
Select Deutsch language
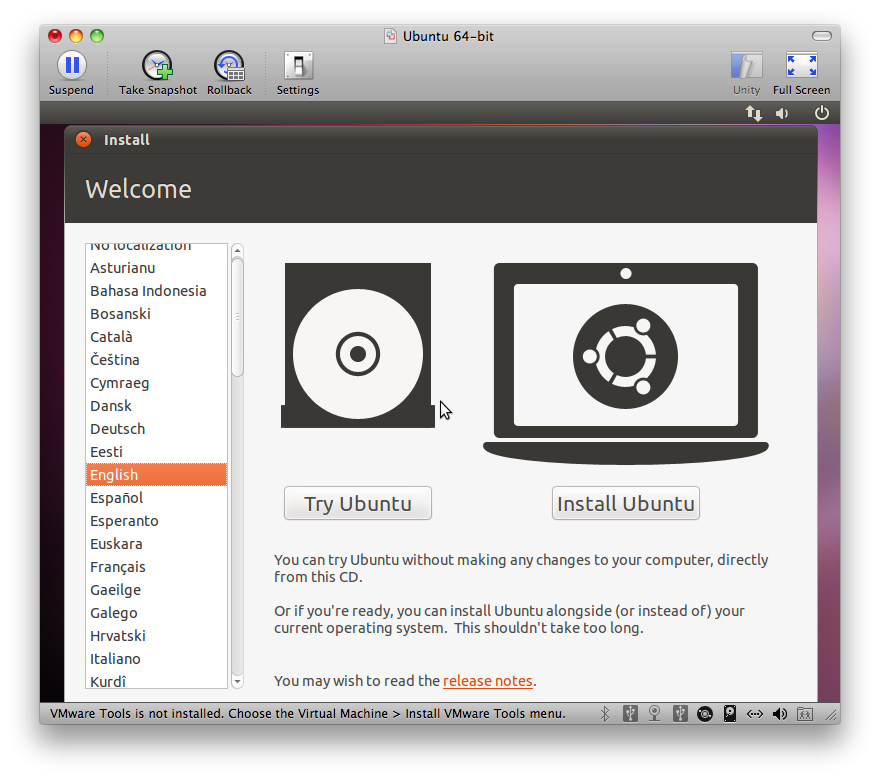[x=156, y=429]
